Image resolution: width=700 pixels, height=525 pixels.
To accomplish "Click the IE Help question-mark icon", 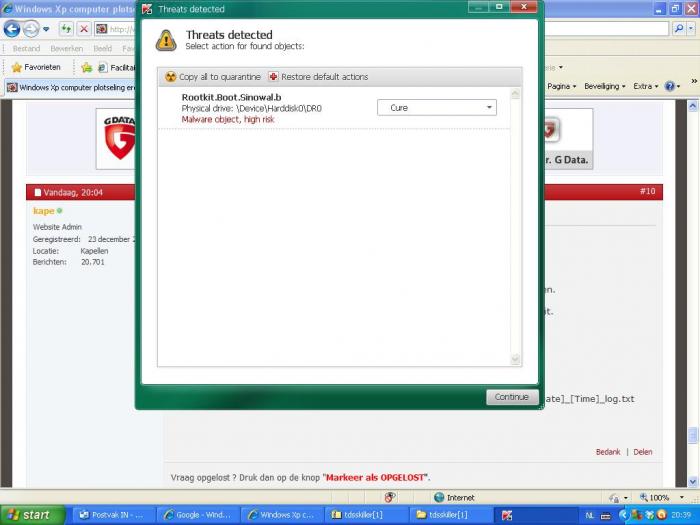I will (x=670, y=86).
